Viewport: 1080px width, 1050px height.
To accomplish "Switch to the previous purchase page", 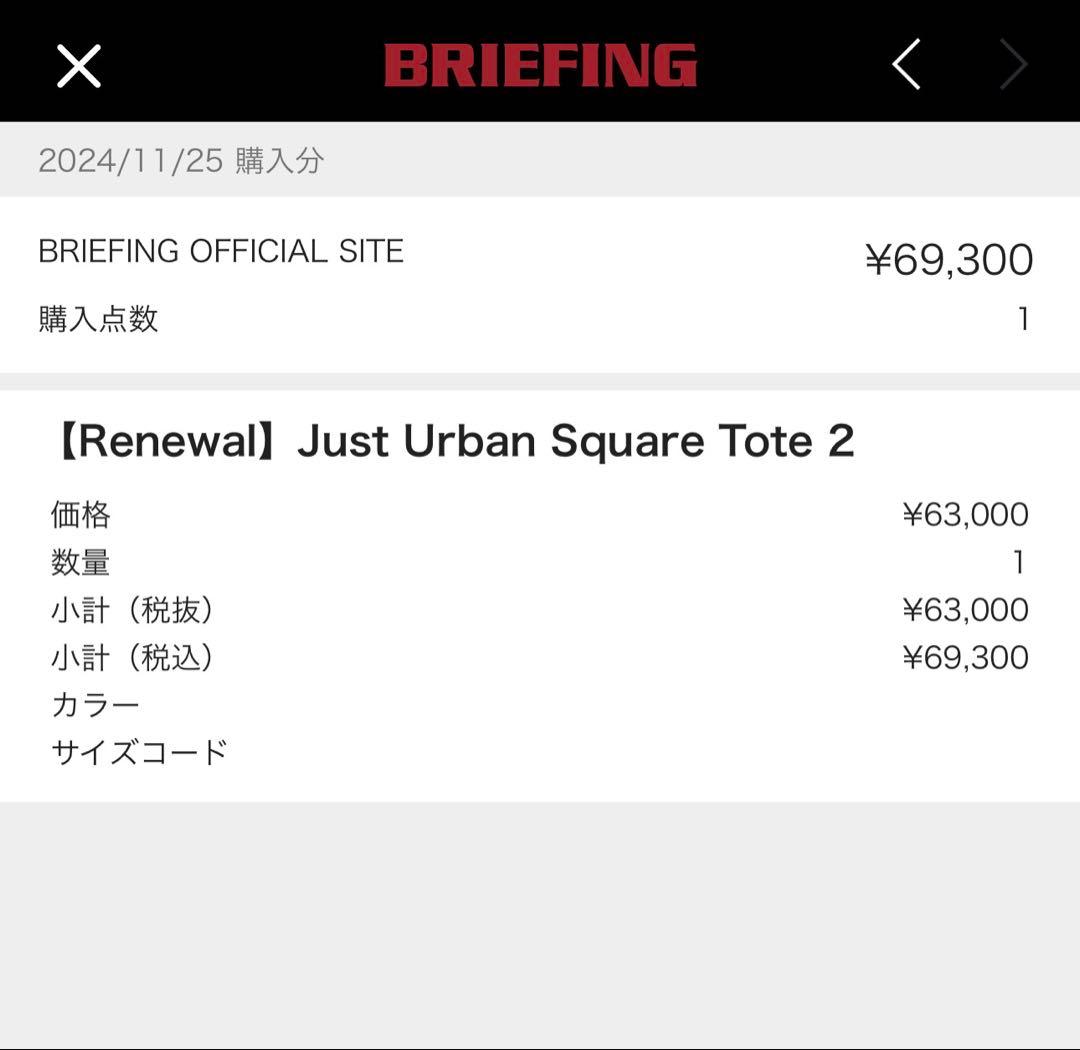I will click(x=905, y=63).
